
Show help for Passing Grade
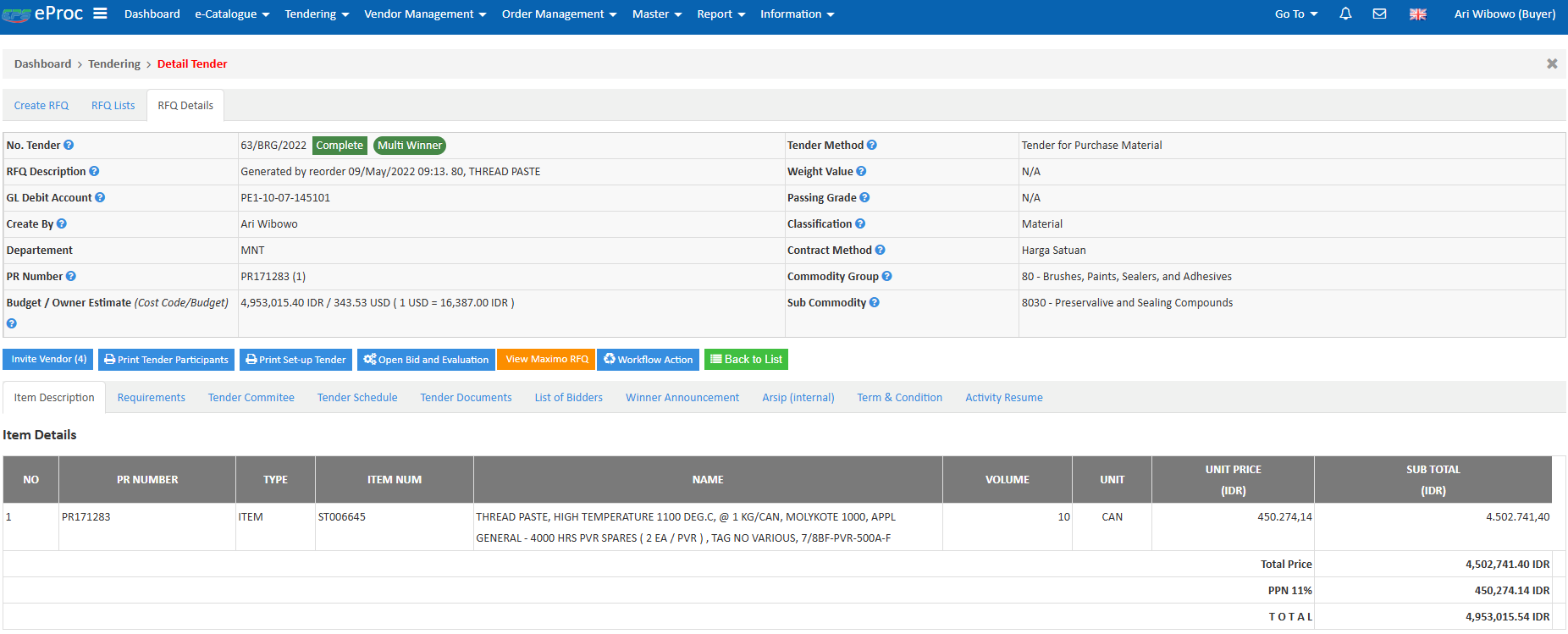coord(864,198)
